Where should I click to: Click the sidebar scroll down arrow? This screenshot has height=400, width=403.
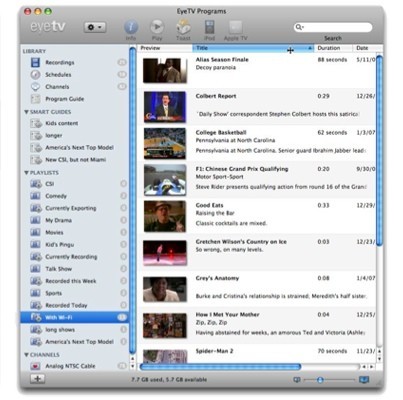(x=132, y=366)
